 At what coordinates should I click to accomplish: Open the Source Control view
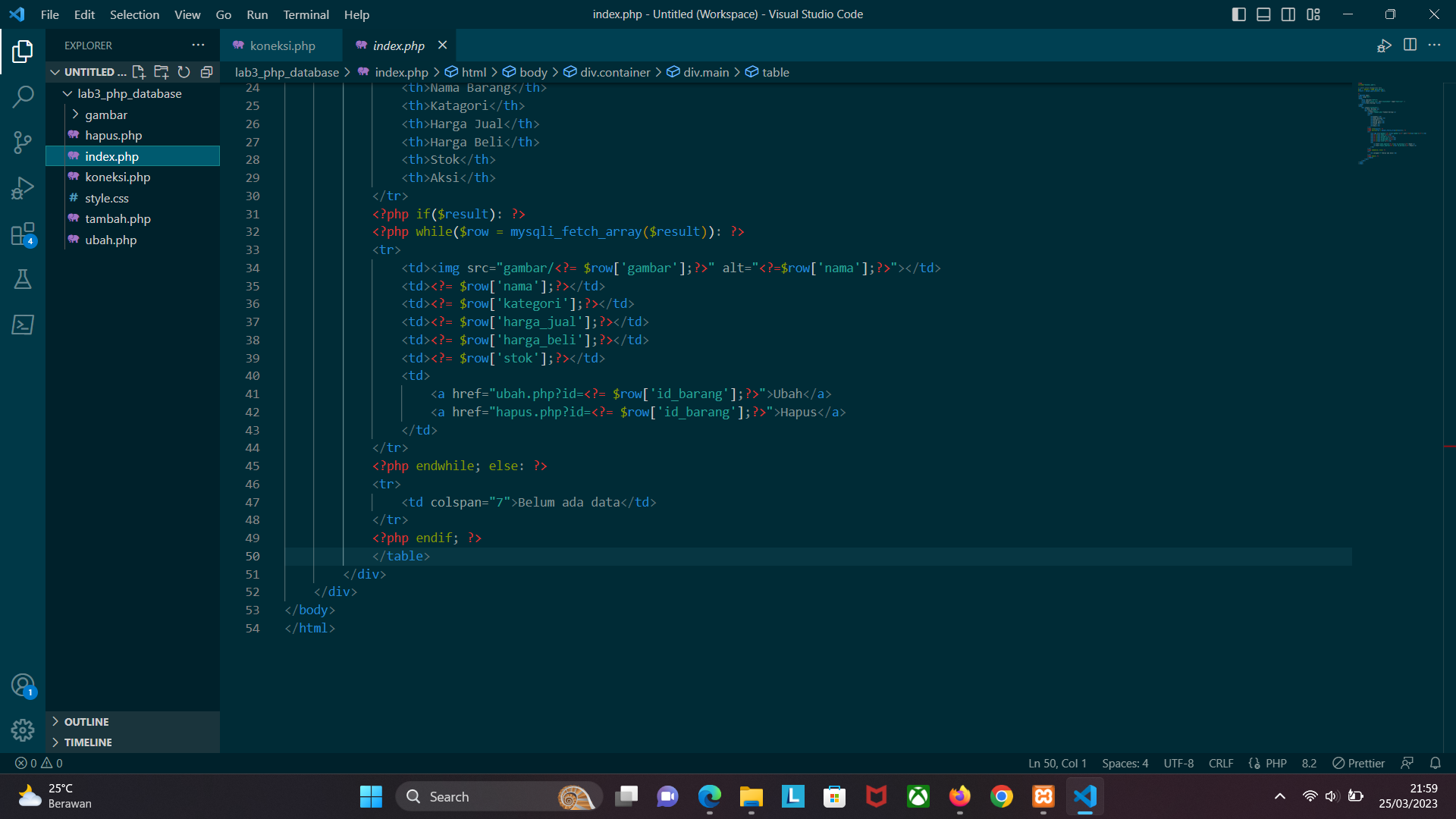tap(23, 143)
